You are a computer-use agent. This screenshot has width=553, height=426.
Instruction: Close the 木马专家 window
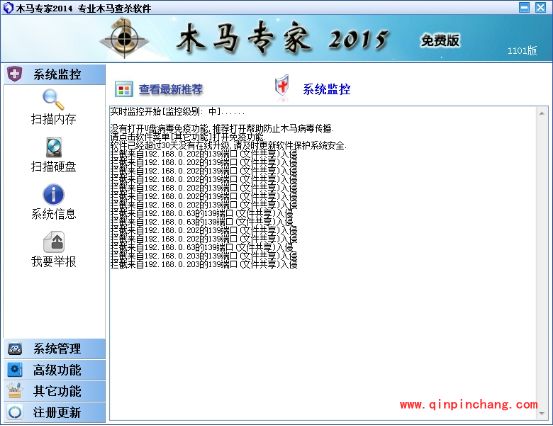tap(541, 7)
